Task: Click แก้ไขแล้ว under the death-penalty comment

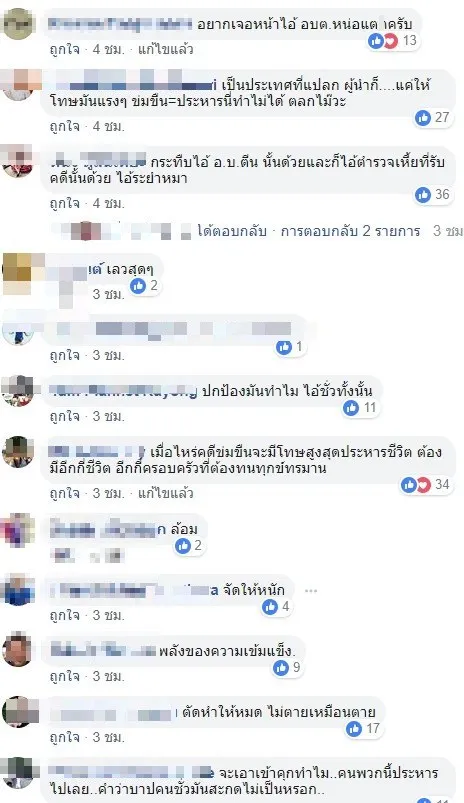Action: pyautogui.click(x=165, y=493)
